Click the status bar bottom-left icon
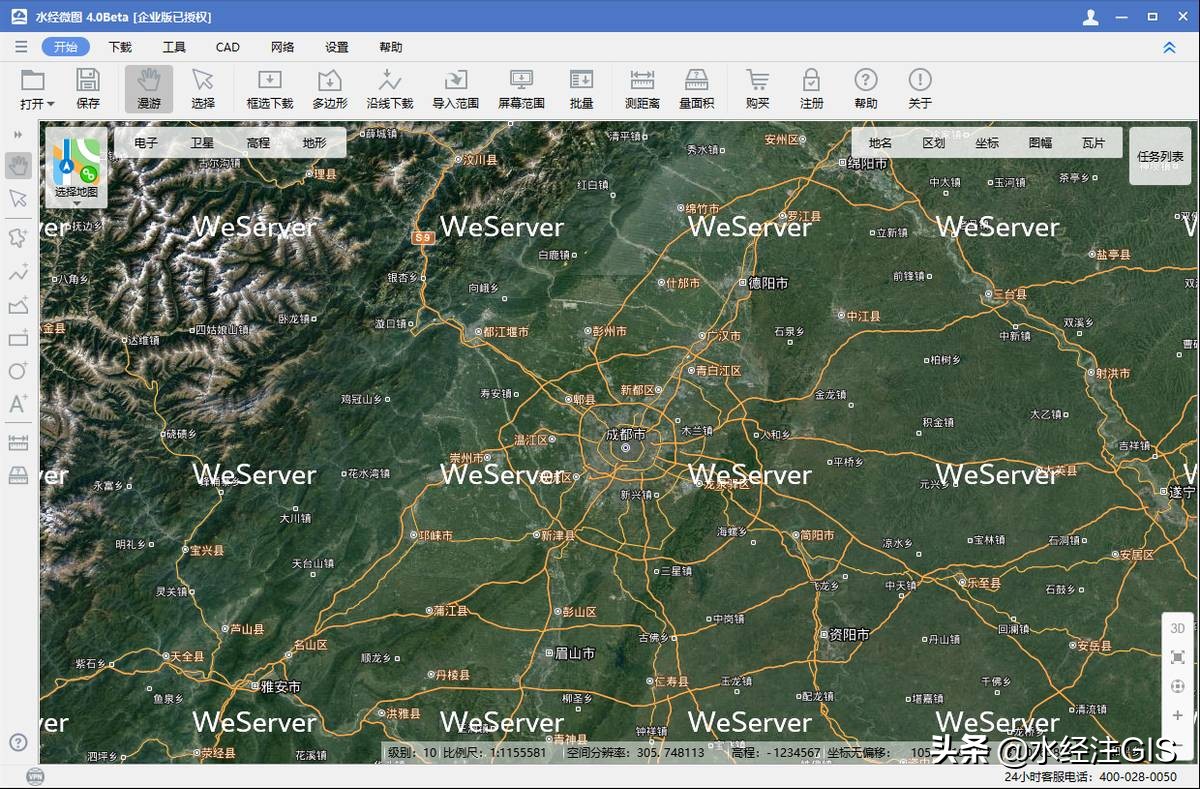 35,776
